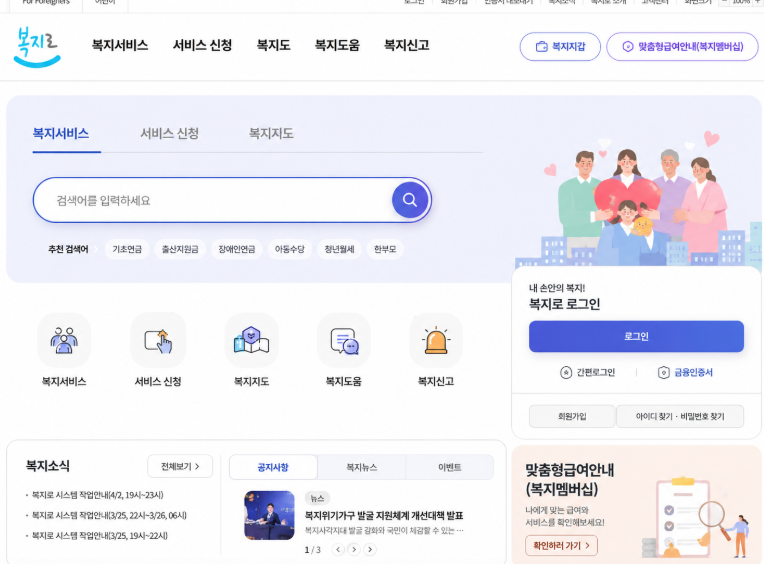This screenshot has width=764, height=564.
Task: Open the 복지신고 siren icon shortcut
Action: point(436,340)
